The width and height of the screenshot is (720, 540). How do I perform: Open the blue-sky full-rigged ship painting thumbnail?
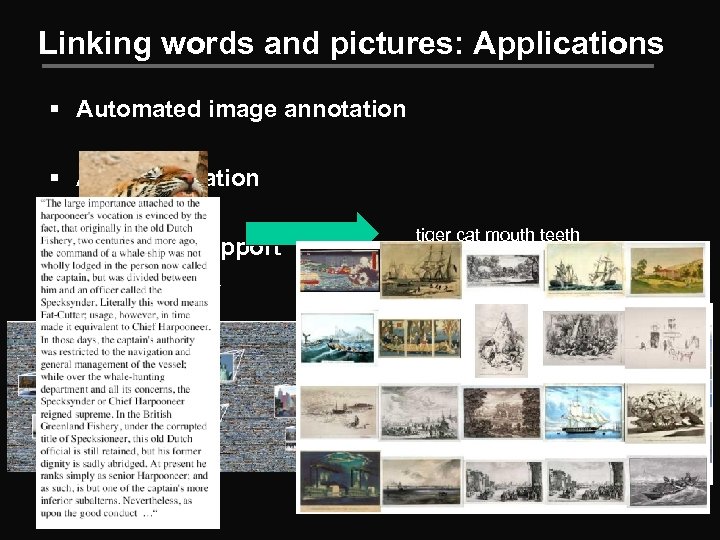coord(584,412)
